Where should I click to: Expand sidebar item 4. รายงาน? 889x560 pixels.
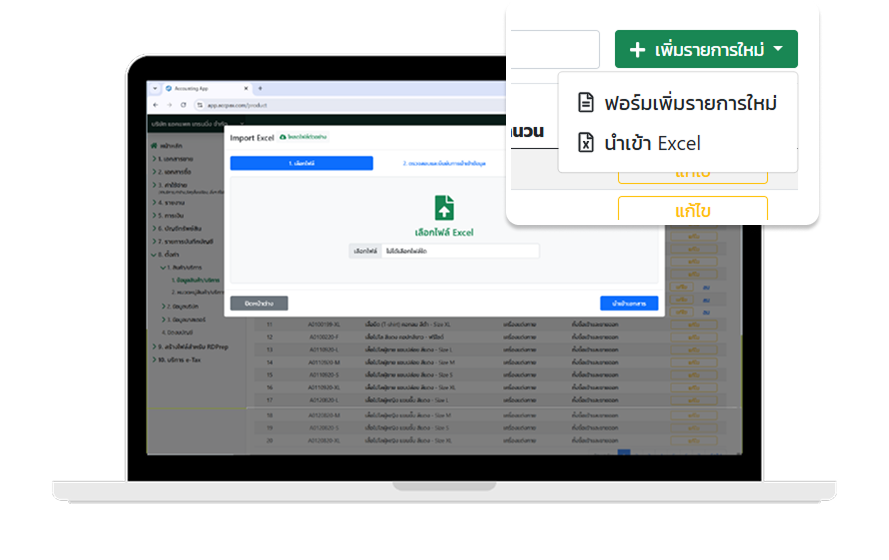click(x=168, y=202)
